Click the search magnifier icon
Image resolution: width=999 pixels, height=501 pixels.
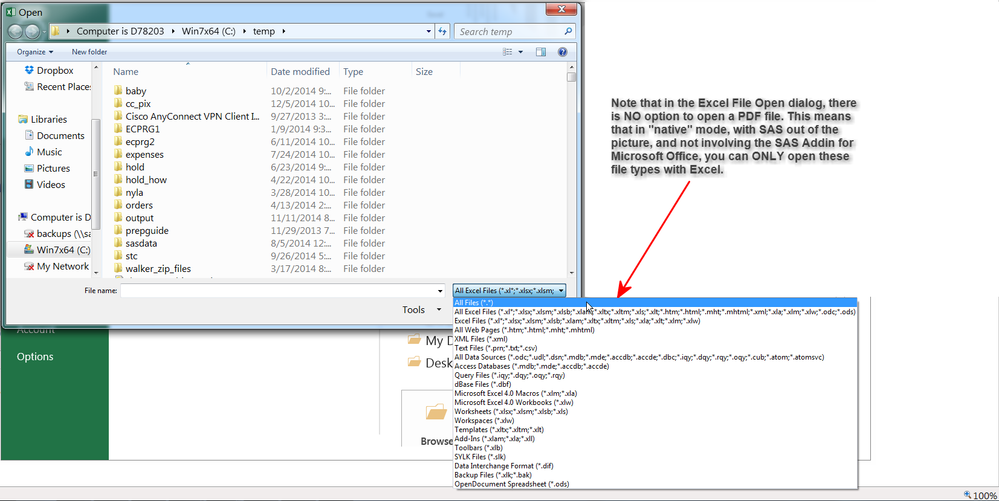[568, 31]
